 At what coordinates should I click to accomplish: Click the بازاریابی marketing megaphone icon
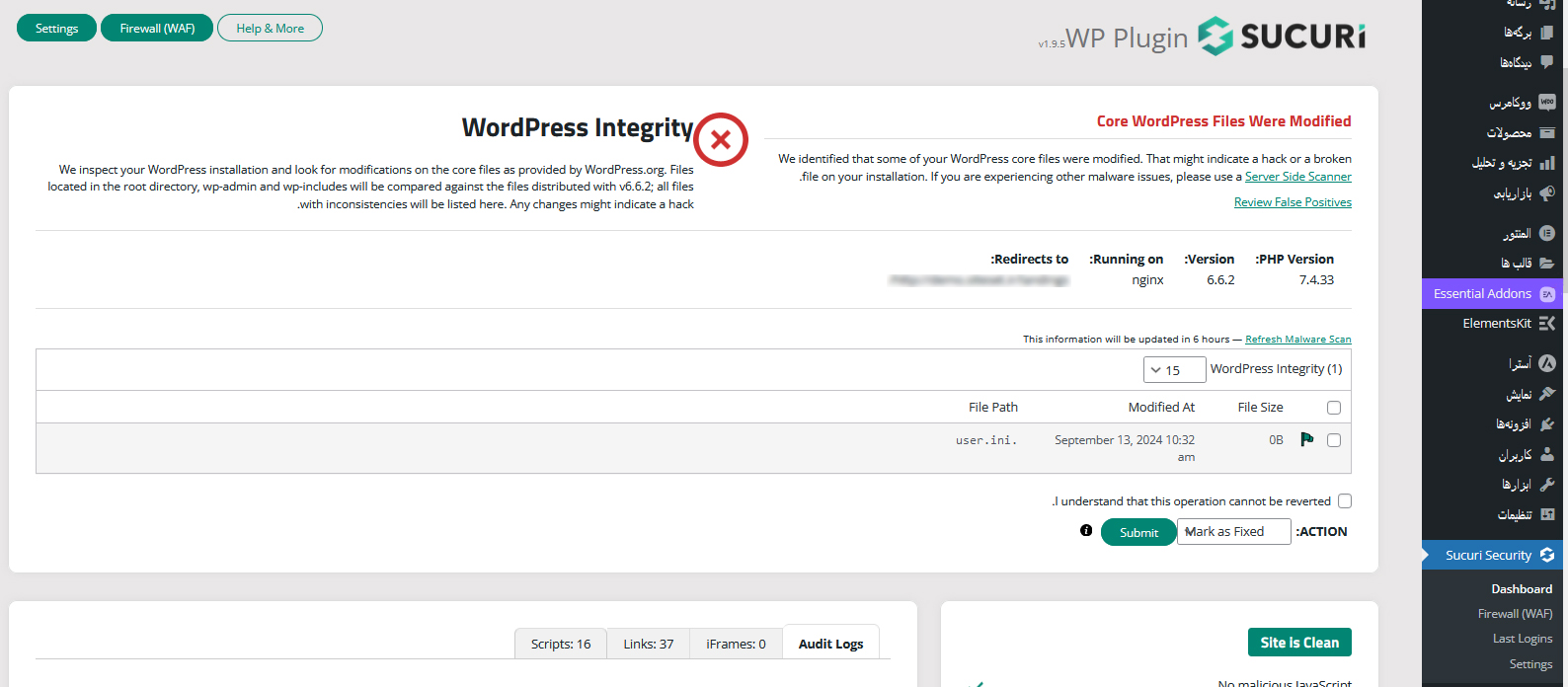tap(1547, 193)
